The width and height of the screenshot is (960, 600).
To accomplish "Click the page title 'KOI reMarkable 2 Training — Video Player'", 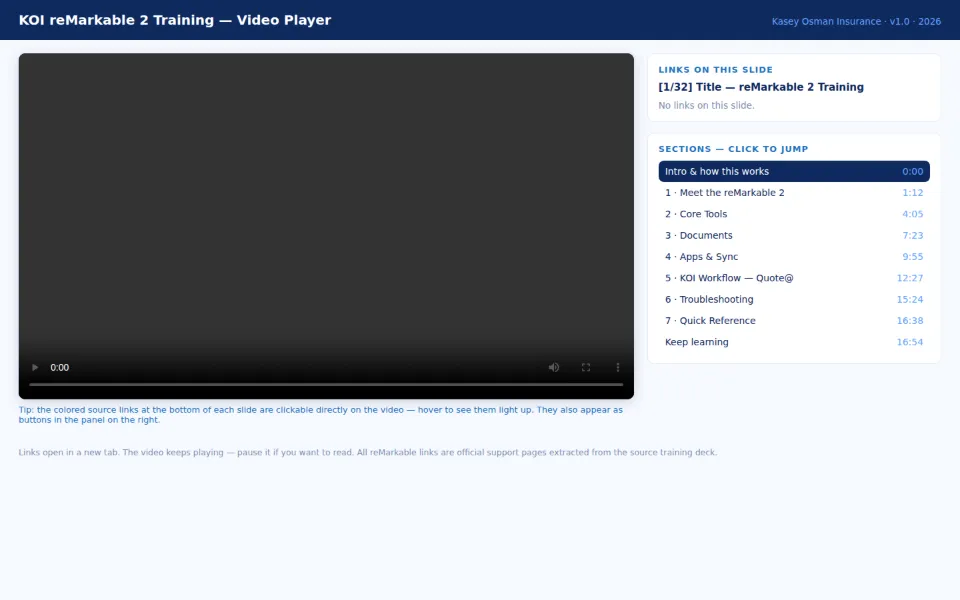I will [175, 20].
